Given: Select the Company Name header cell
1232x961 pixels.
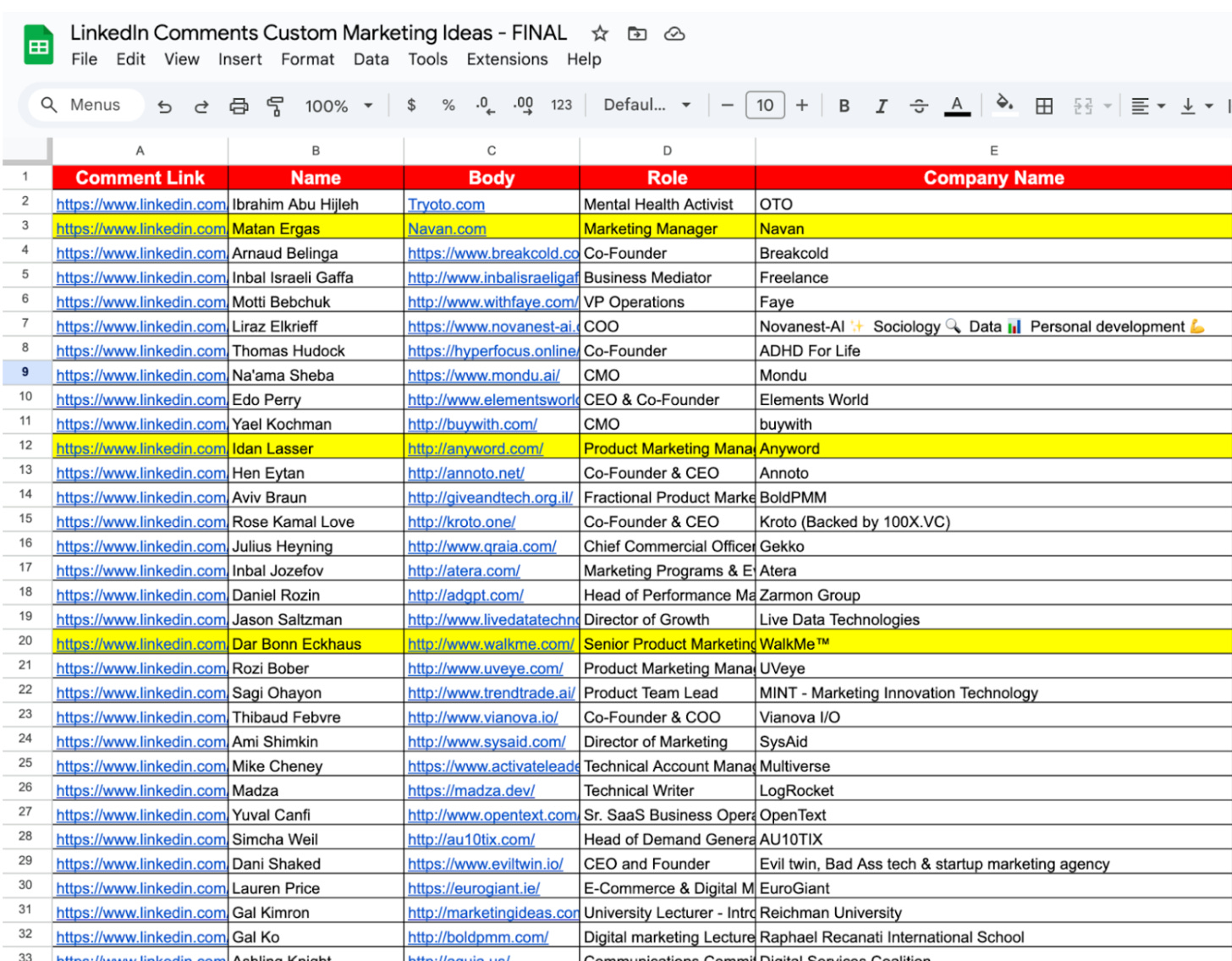Looking at the screenshot, I should pyautogui.click(x=993, y=178).
